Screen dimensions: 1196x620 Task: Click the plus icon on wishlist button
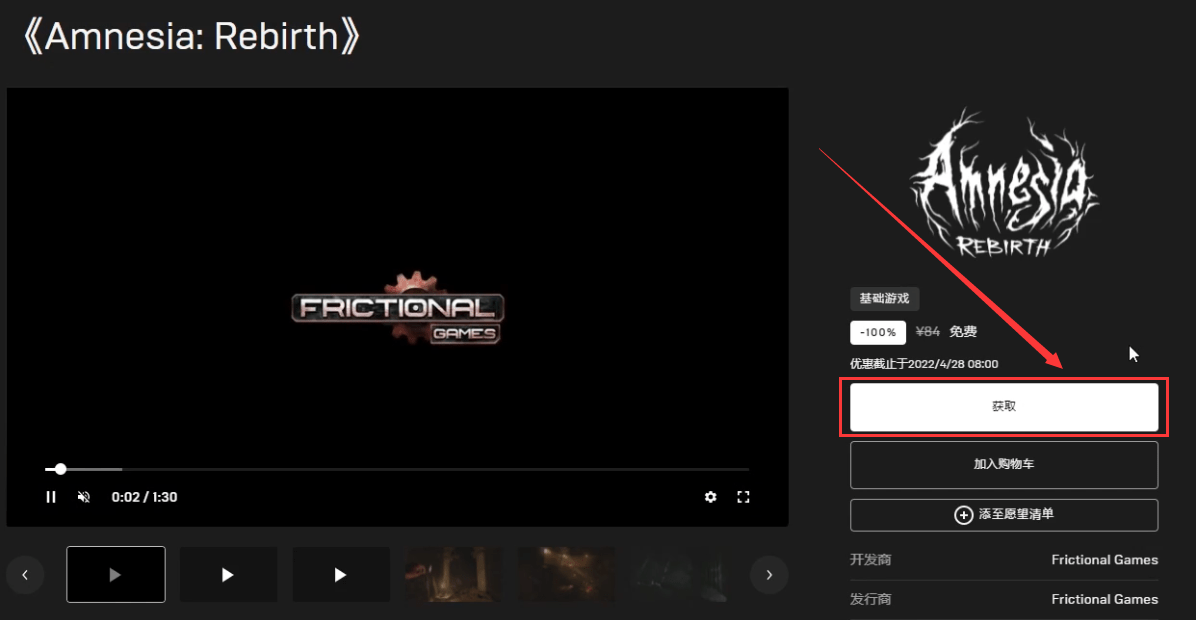pos(963,515)
